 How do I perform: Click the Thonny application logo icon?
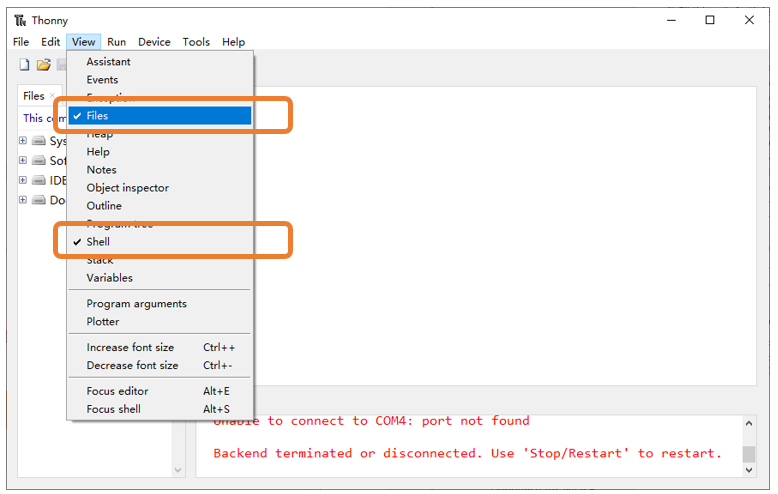click(20, 20)
